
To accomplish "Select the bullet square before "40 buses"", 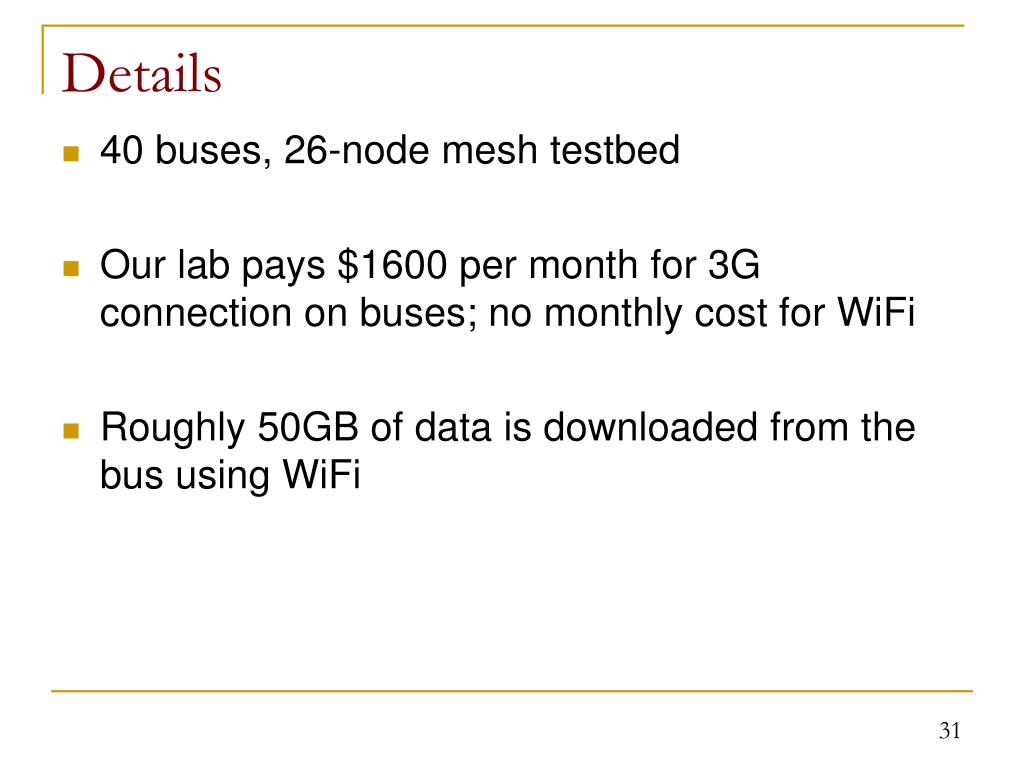I will pyautogui.click(x=71, y=154).
